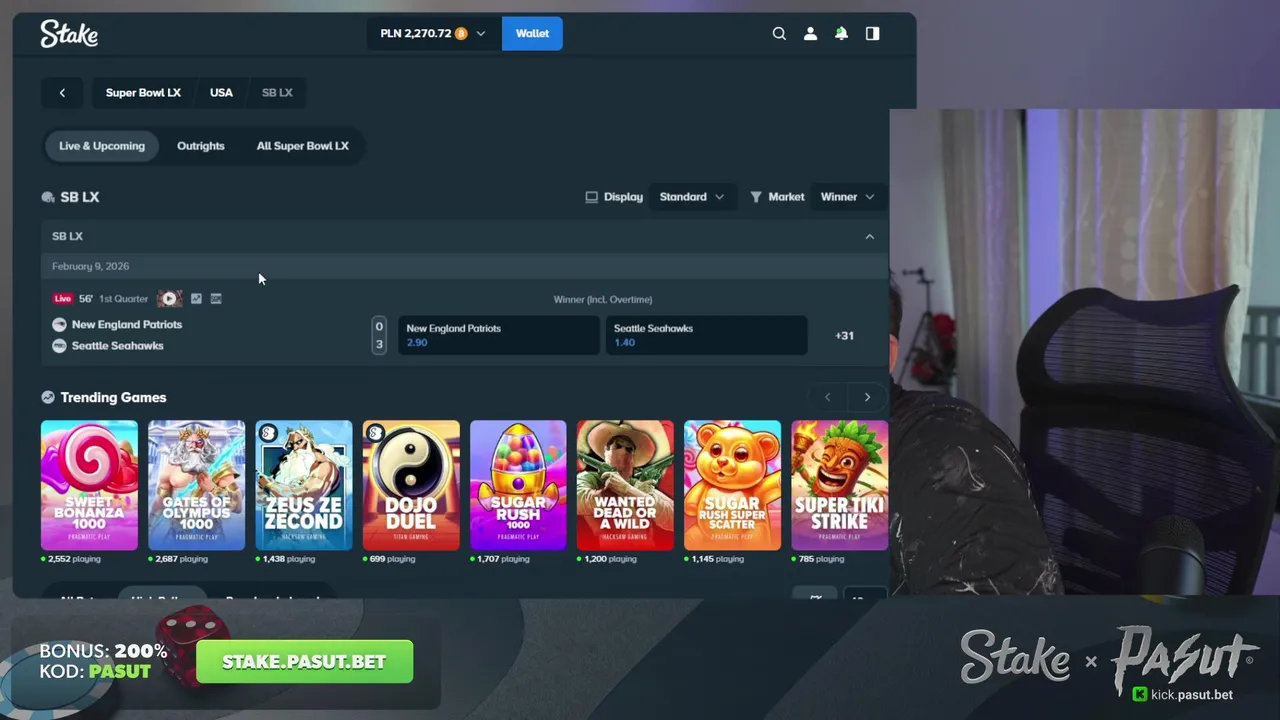This screenshot has width=1280, height=720.
Task: Click the Live badge on the match
Action: pyautogui.click(x=63, y=298)
